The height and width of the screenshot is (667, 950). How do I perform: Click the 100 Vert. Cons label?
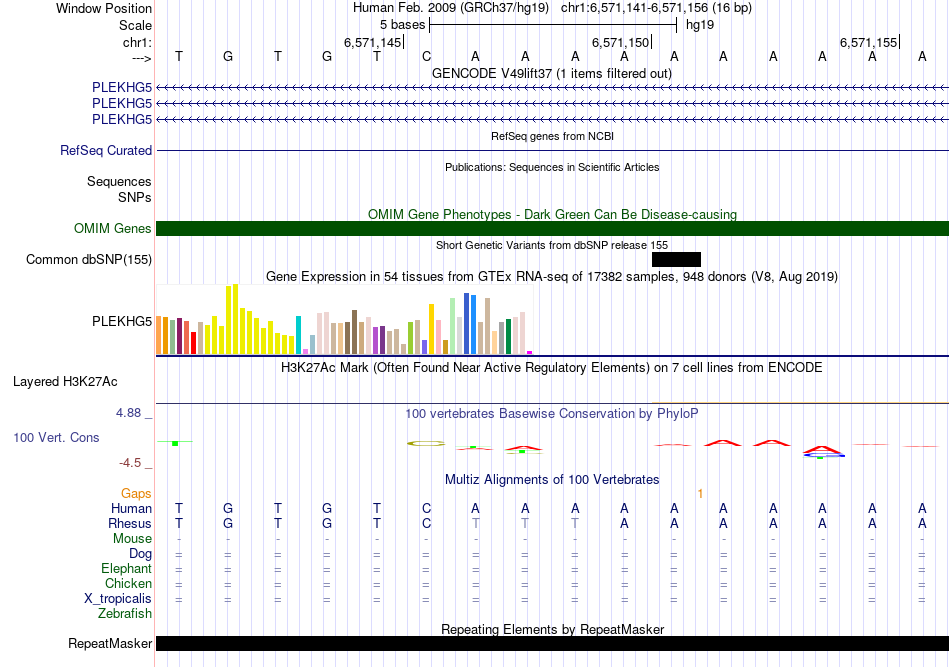tap(56, 437)
